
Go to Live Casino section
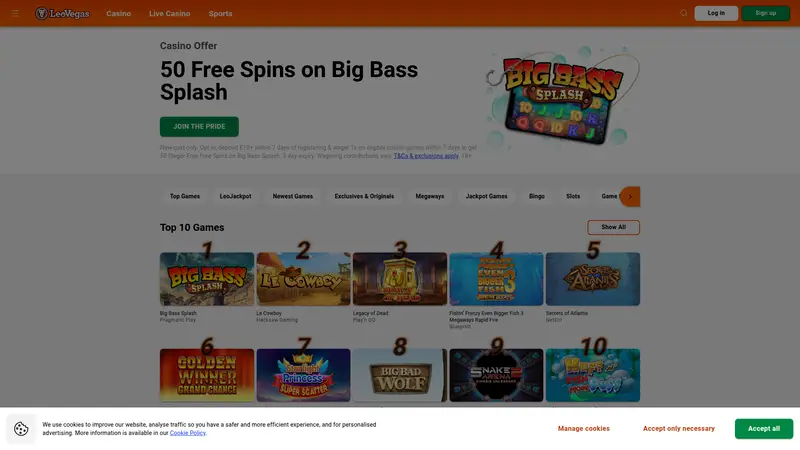click(169, 14)
